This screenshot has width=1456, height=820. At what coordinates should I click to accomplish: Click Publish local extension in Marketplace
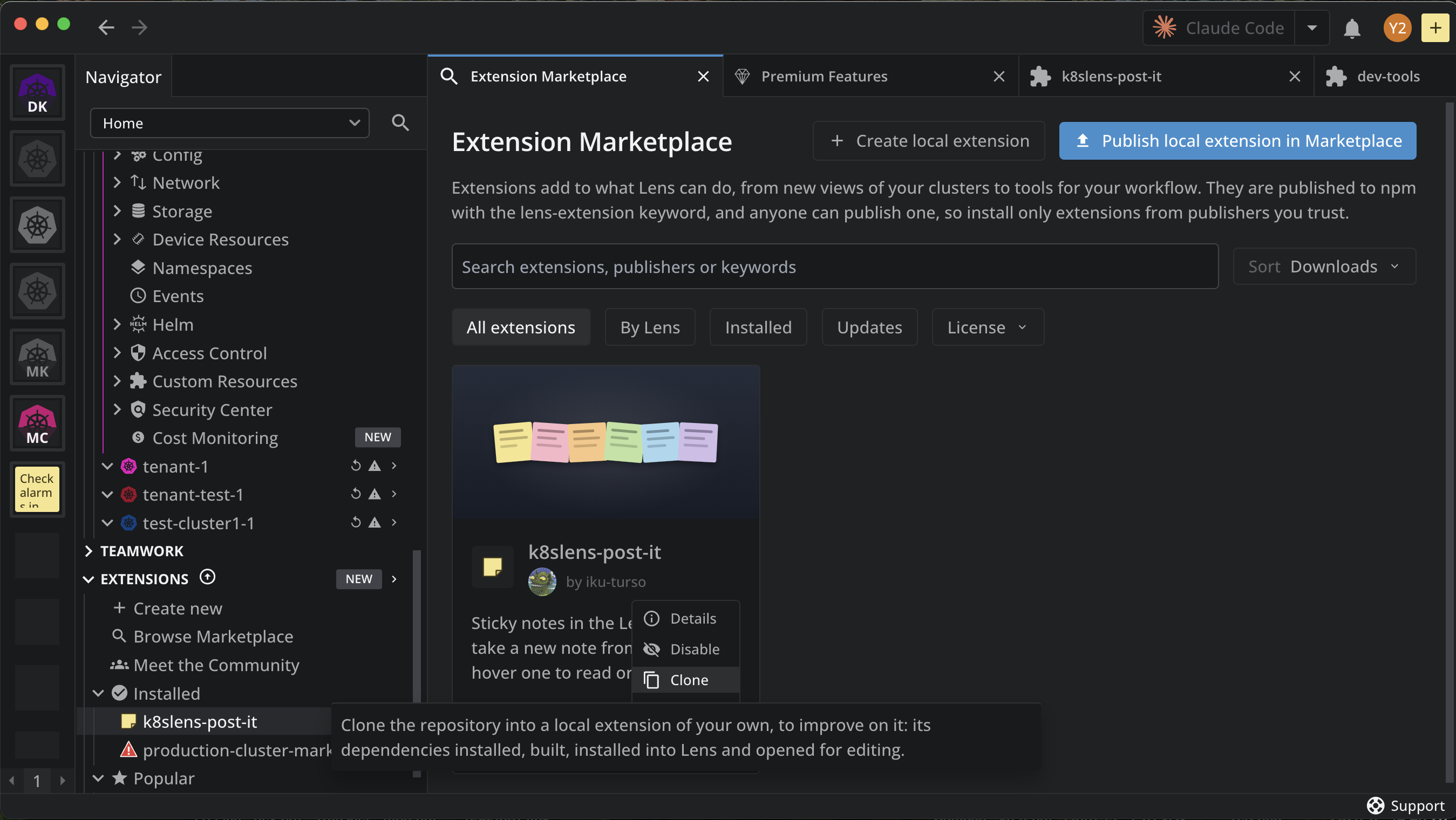1237,141
